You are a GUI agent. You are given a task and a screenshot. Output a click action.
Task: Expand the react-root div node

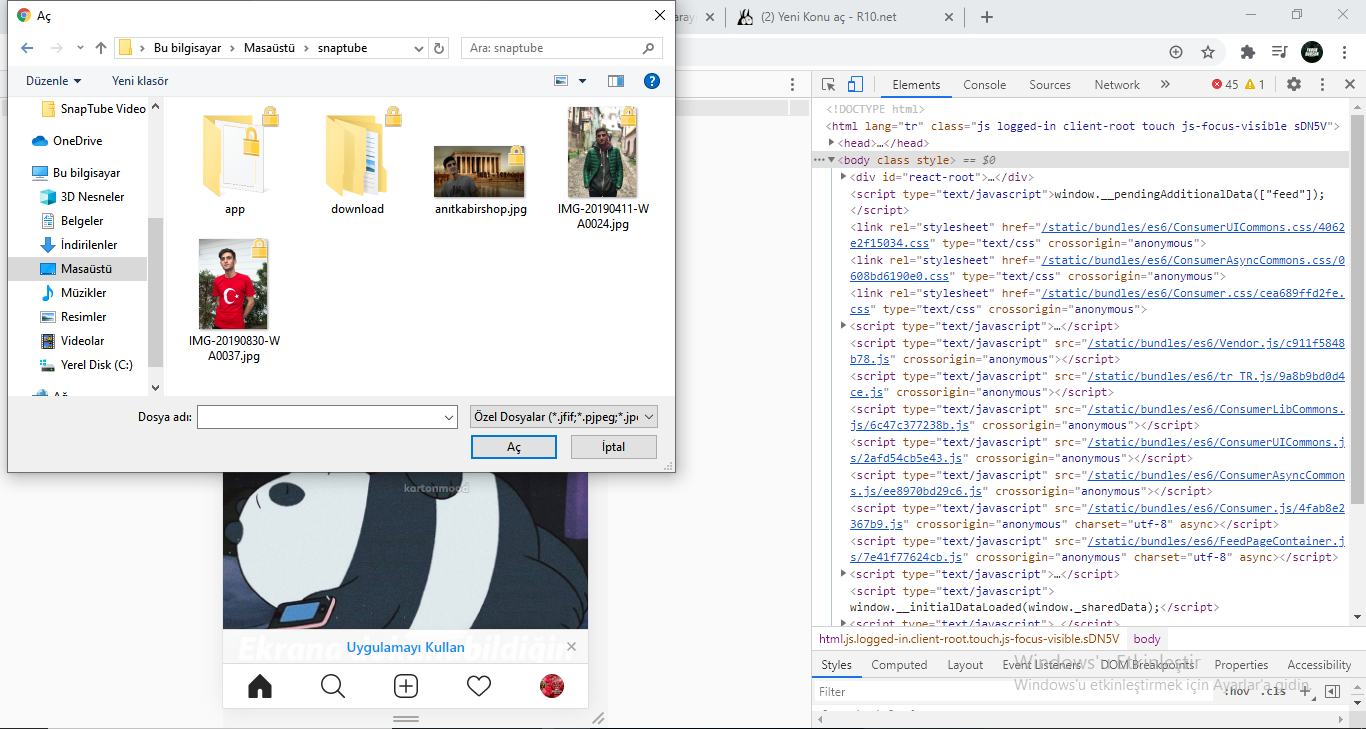click(844, 176)
